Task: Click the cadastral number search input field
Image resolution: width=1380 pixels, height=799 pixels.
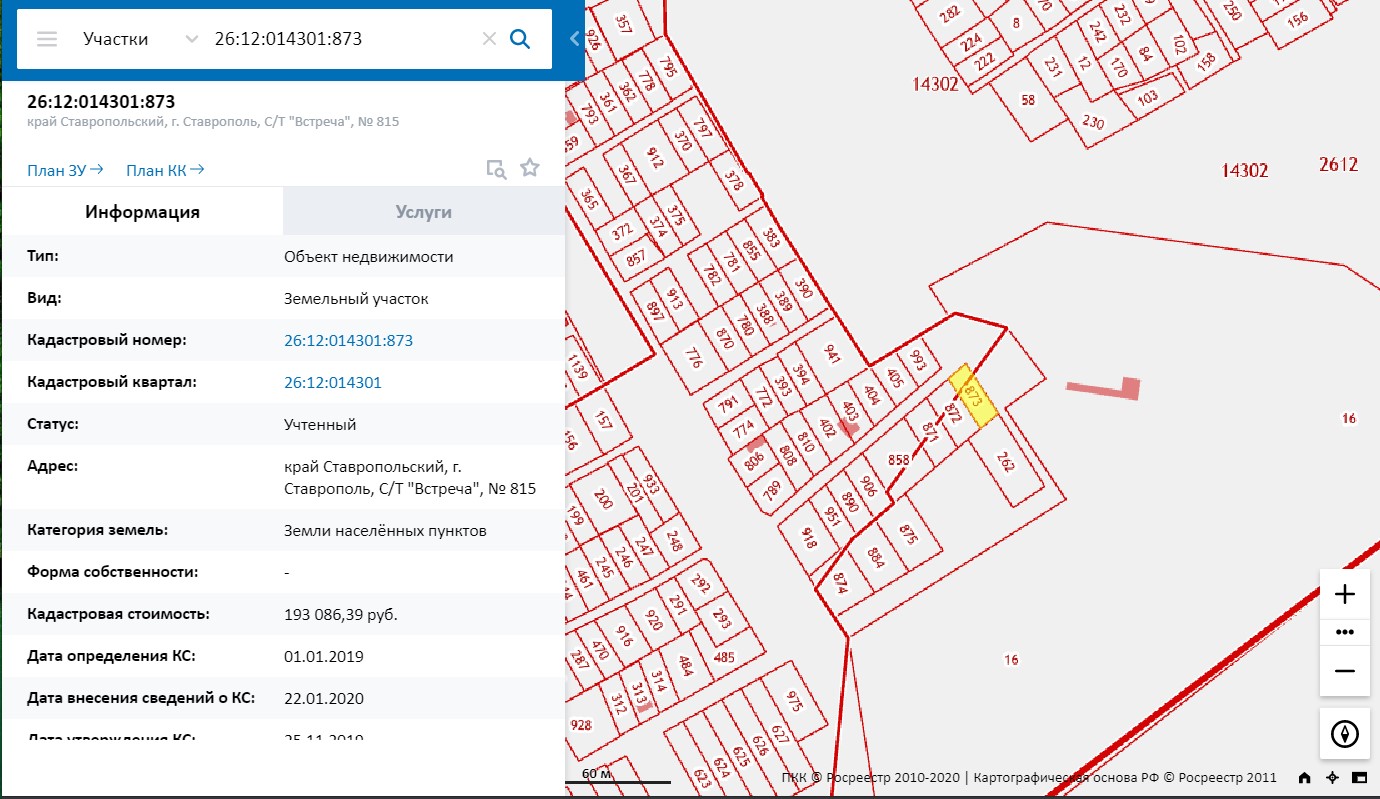Action: point(340,39)
